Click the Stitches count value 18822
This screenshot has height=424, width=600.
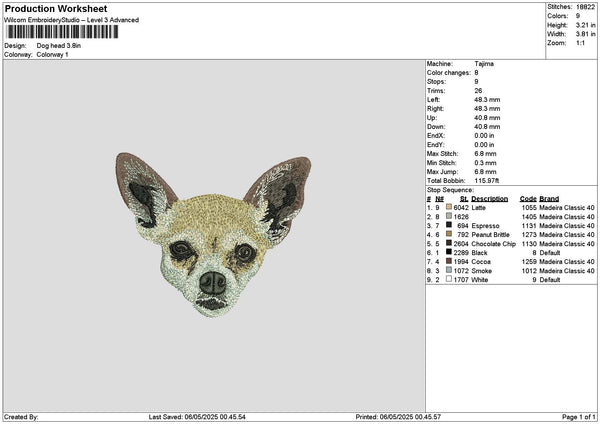tap(585, 7)
